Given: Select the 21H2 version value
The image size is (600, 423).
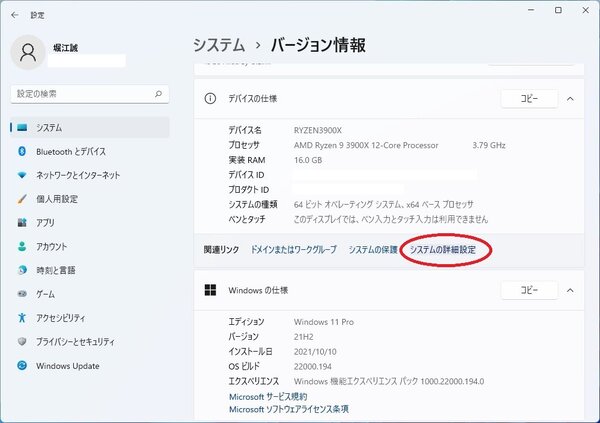Looking at the screenshot, I should pos(303,337).
